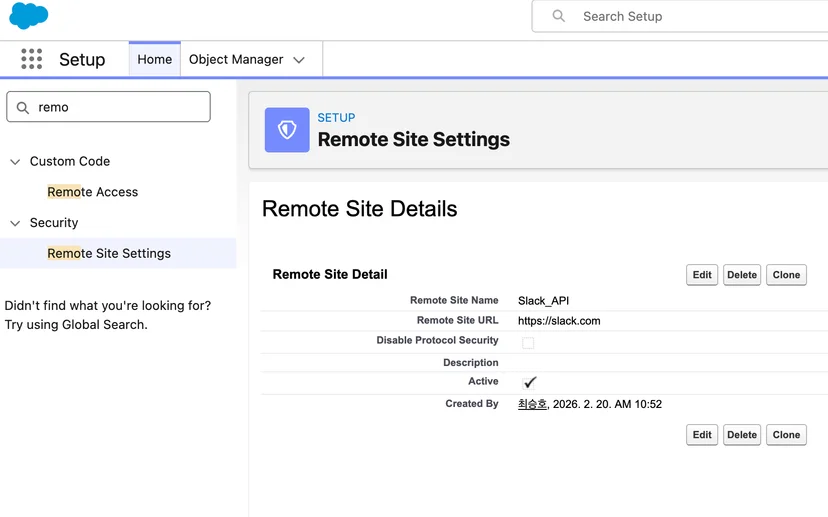Screen dimensions: 828x517
Task: Click the top Edit button
Action: 702,275
